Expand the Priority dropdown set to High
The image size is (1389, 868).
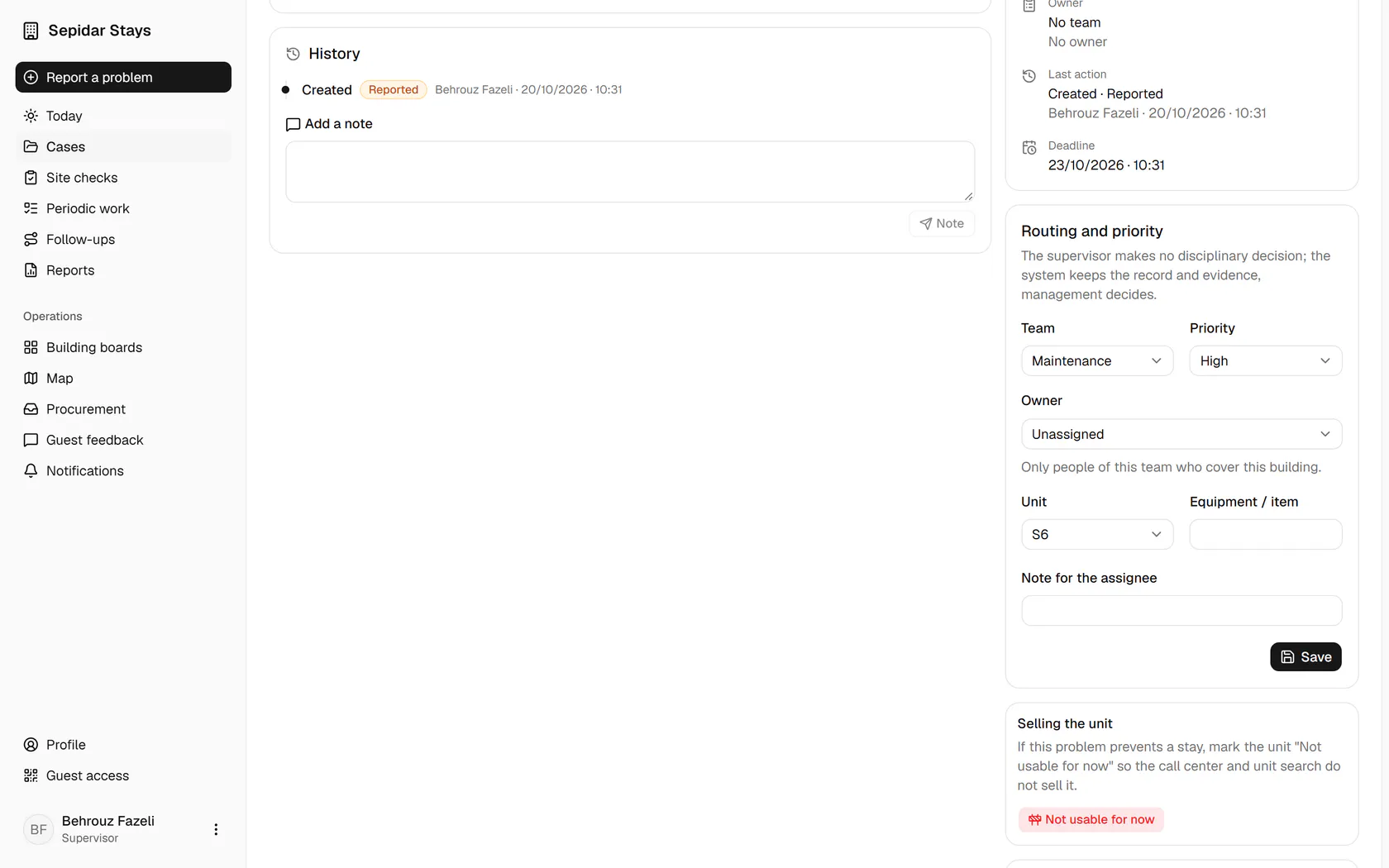pos(1265,360)
